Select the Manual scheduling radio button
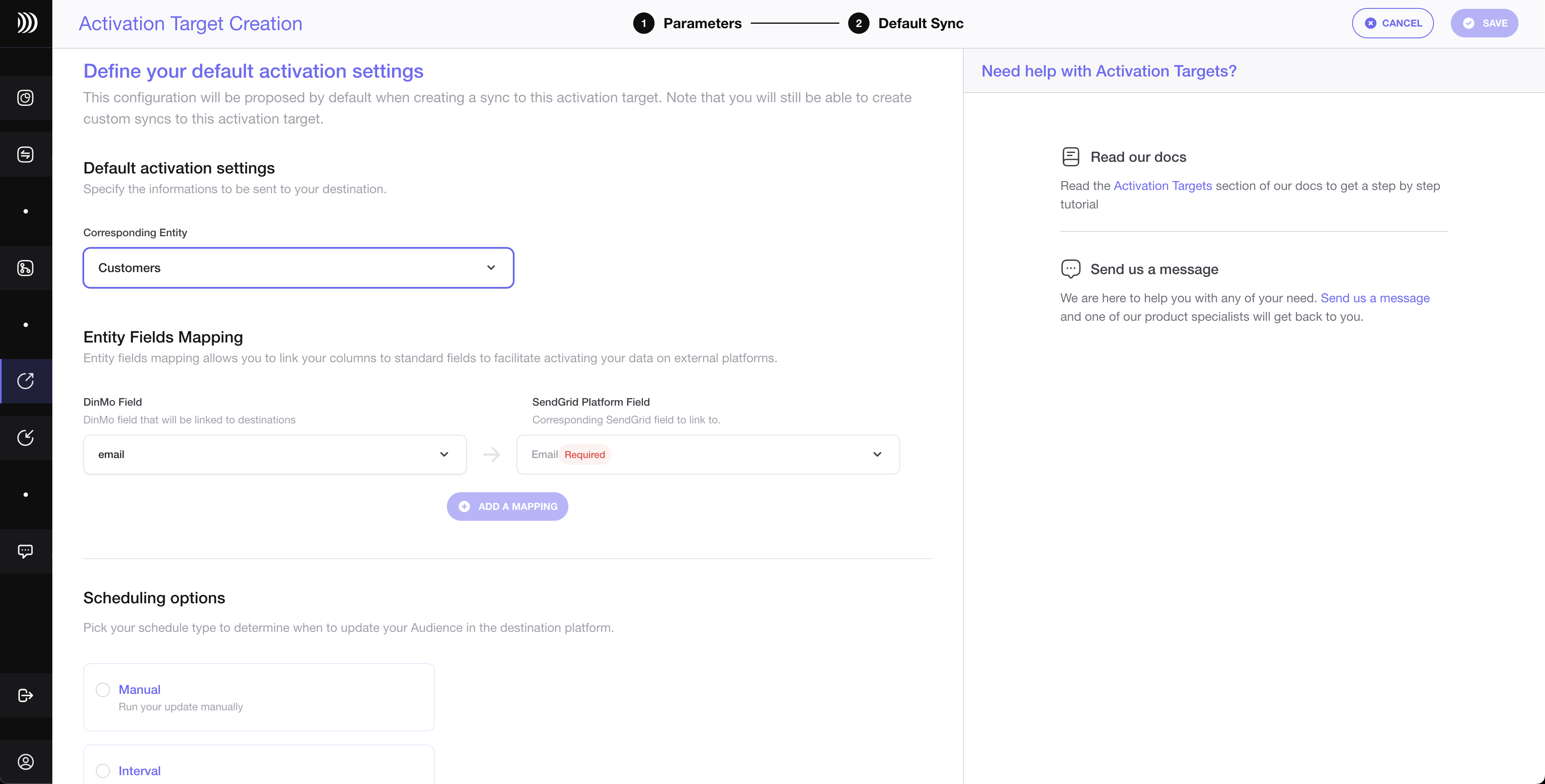 pos(103,690)
